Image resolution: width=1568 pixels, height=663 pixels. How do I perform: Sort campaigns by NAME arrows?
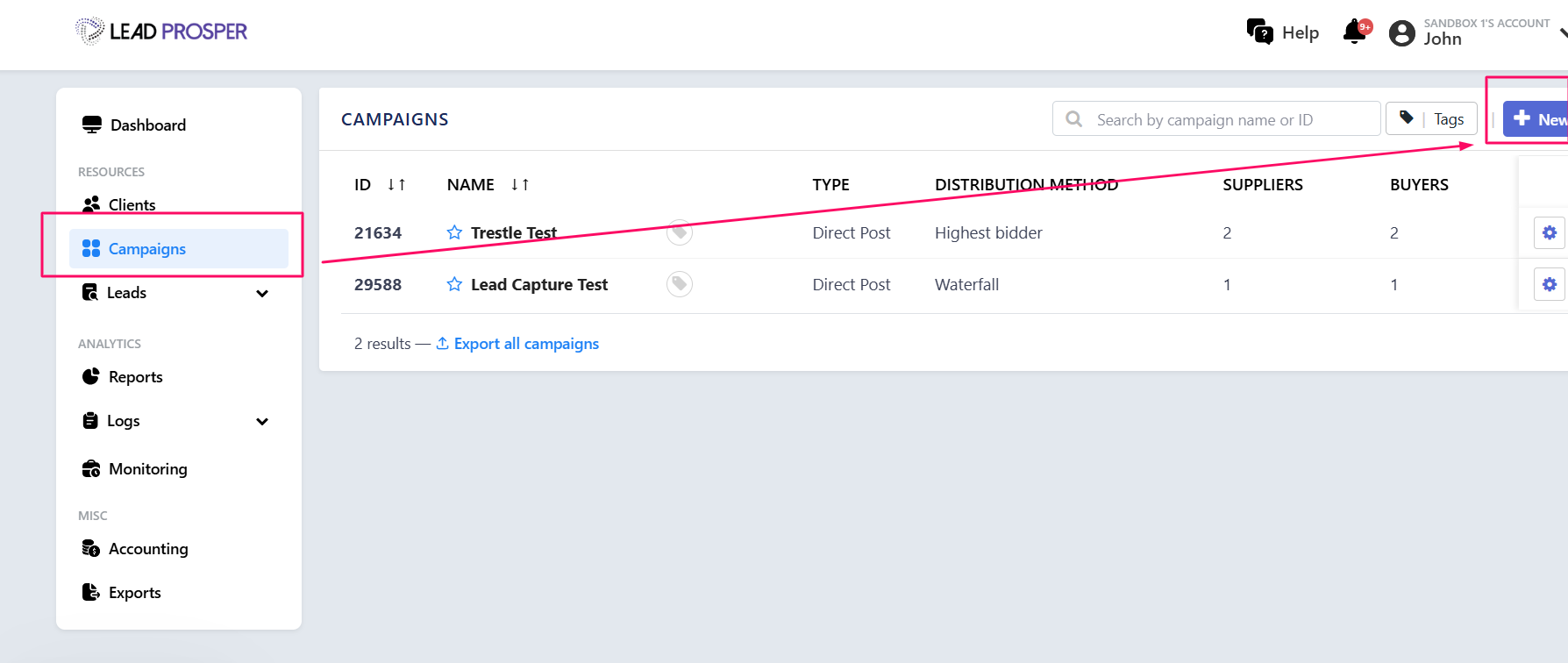click(520, 184)
